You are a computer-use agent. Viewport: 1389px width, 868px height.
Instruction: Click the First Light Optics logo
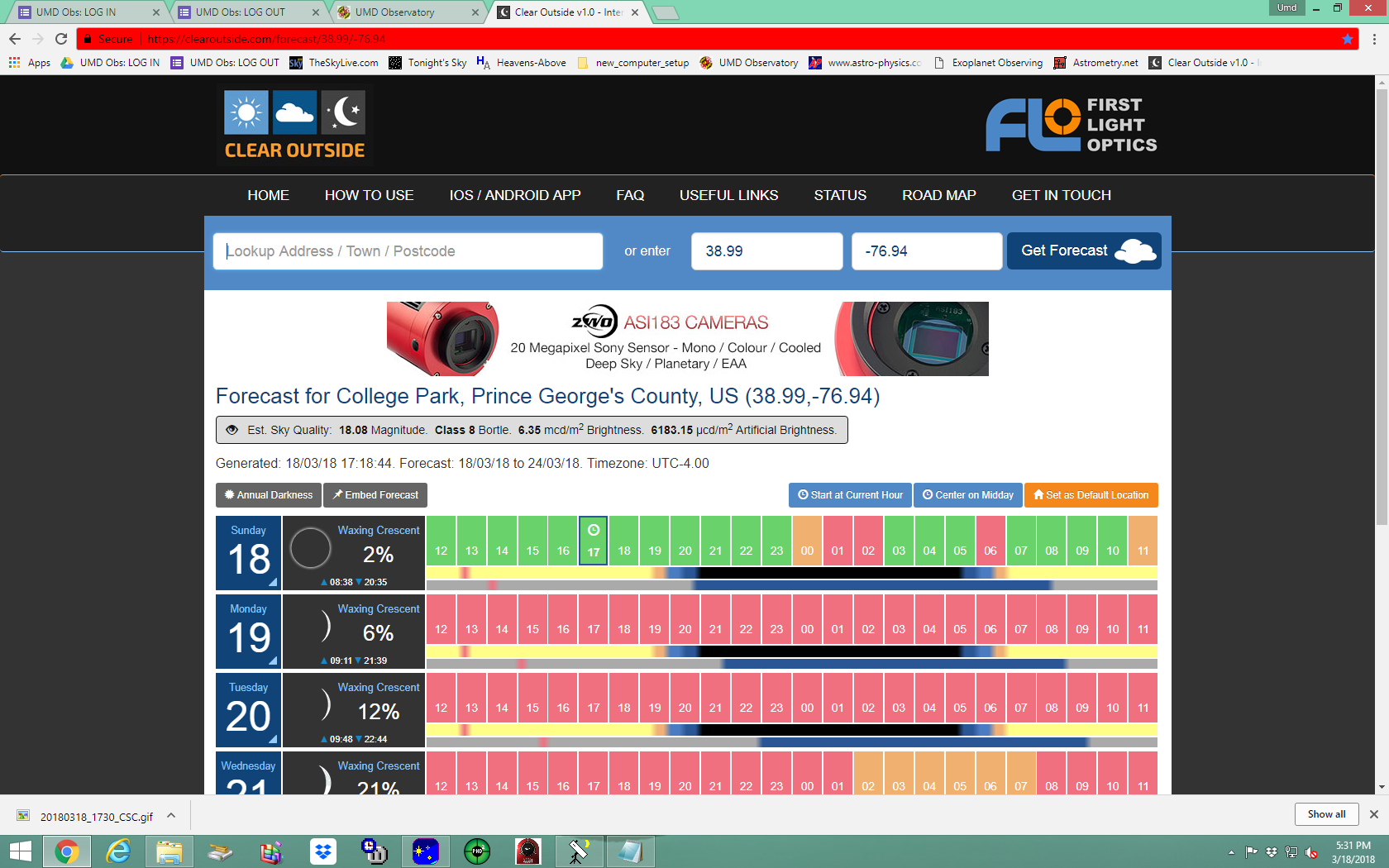[1071, 125]
